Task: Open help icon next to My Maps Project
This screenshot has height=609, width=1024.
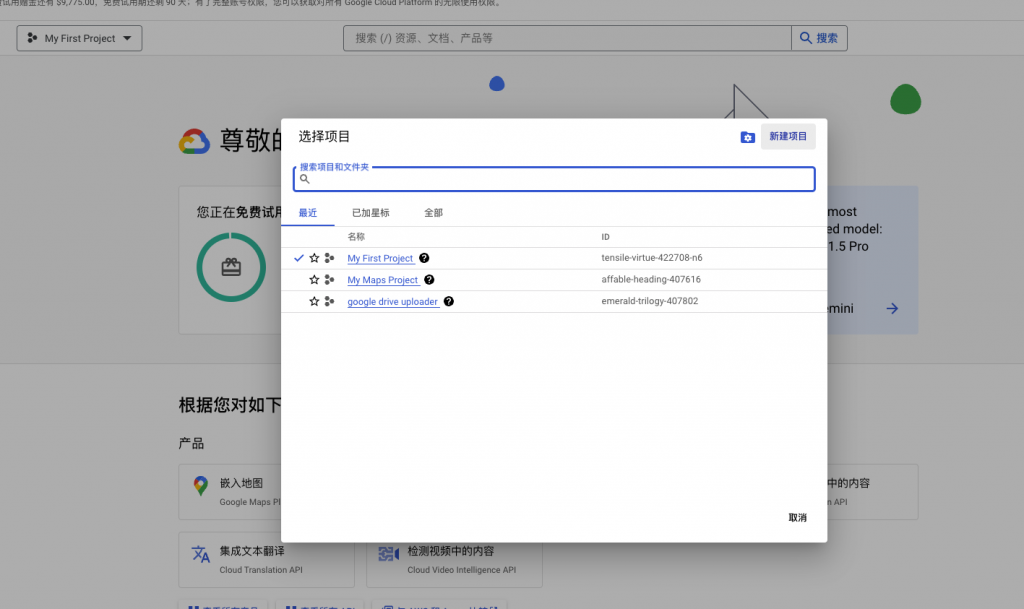Action: (429, 279)
